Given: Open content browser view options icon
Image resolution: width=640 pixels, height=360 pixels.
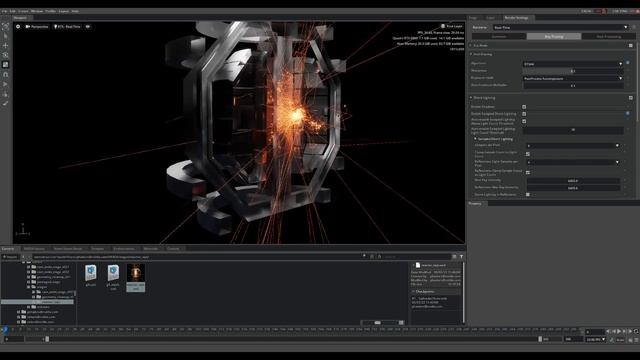Looking at the screenshot, I should (454, 257).
